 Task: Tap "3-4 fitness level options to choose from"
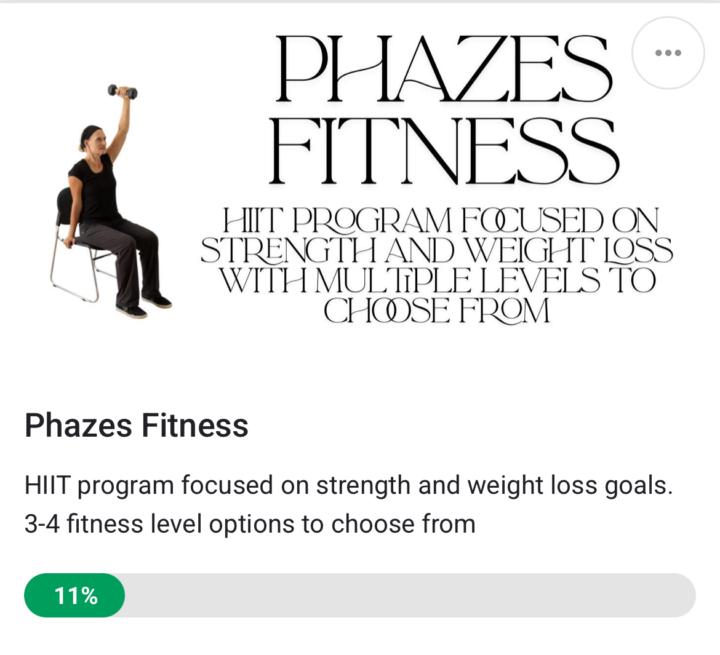pos(249,522)
